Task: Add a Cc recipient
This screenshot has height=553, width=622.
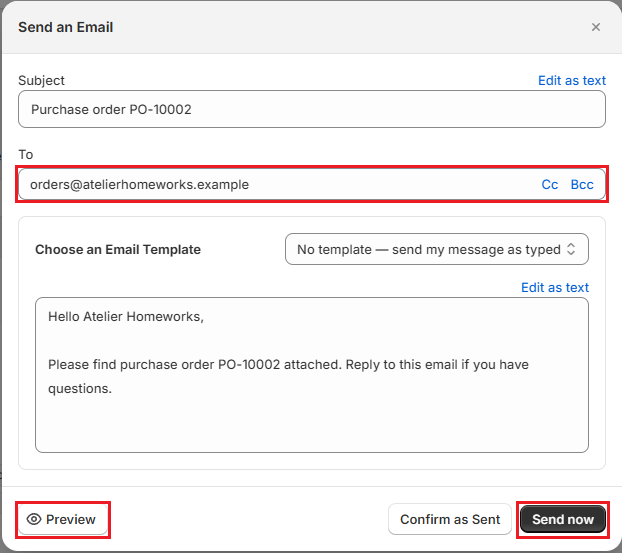Action: 550,184
